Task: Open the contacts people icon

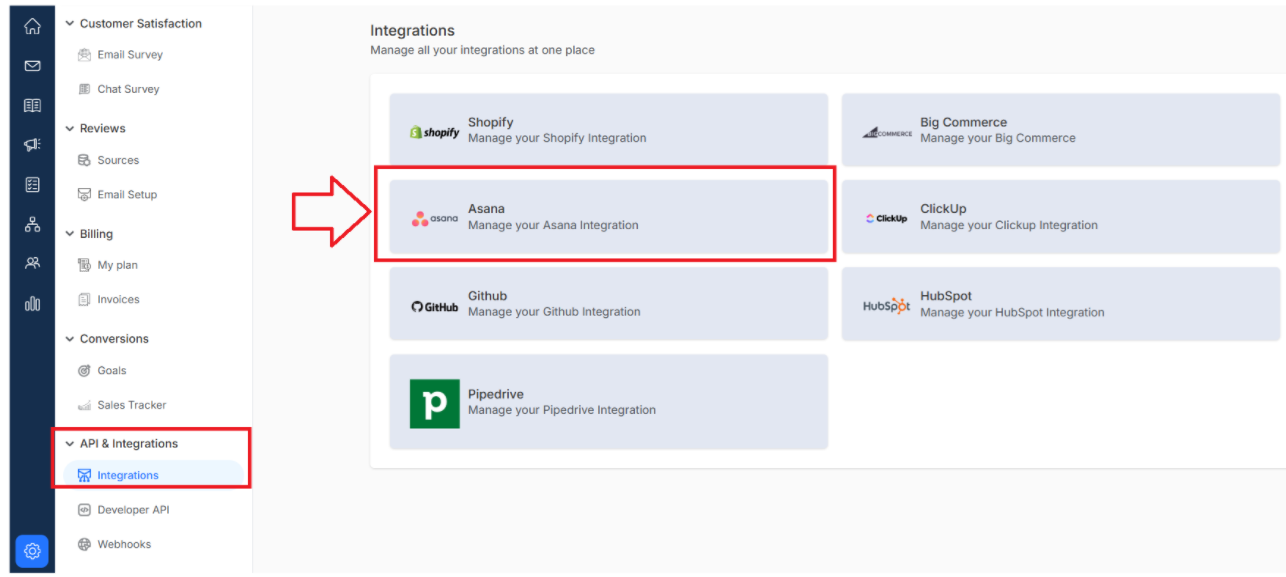Action: point(32,263)
